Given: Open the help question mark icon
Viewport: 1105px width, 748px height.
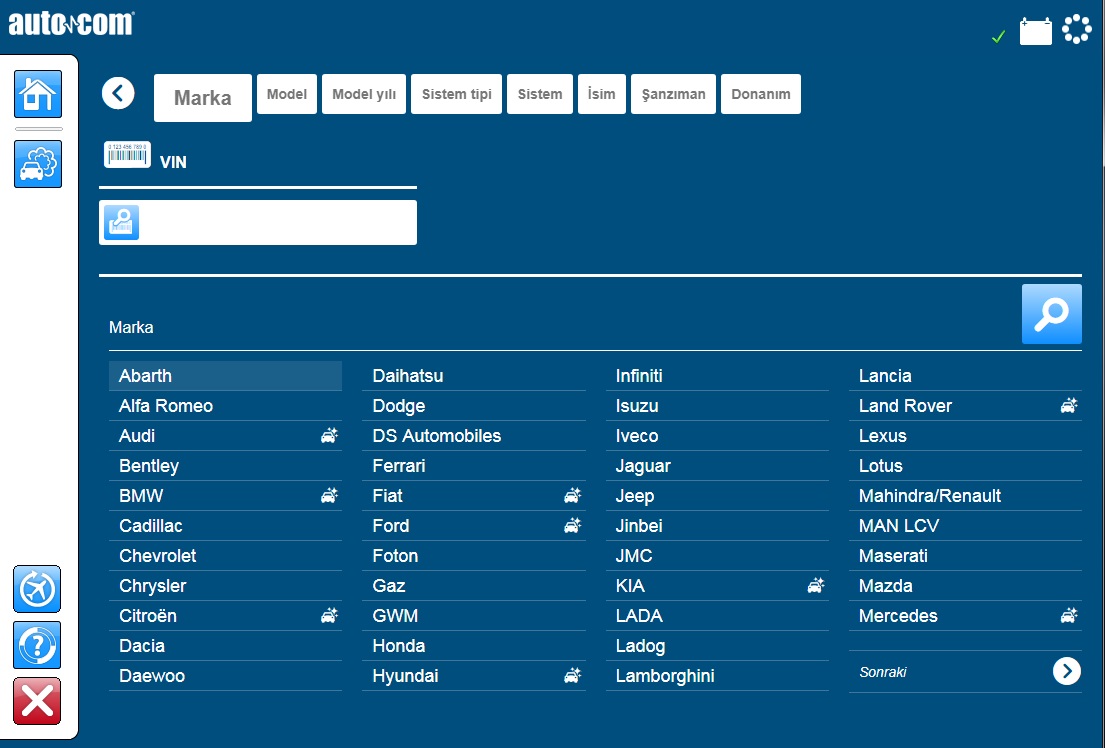Looking at the screenshot, I should pos(38,645).
